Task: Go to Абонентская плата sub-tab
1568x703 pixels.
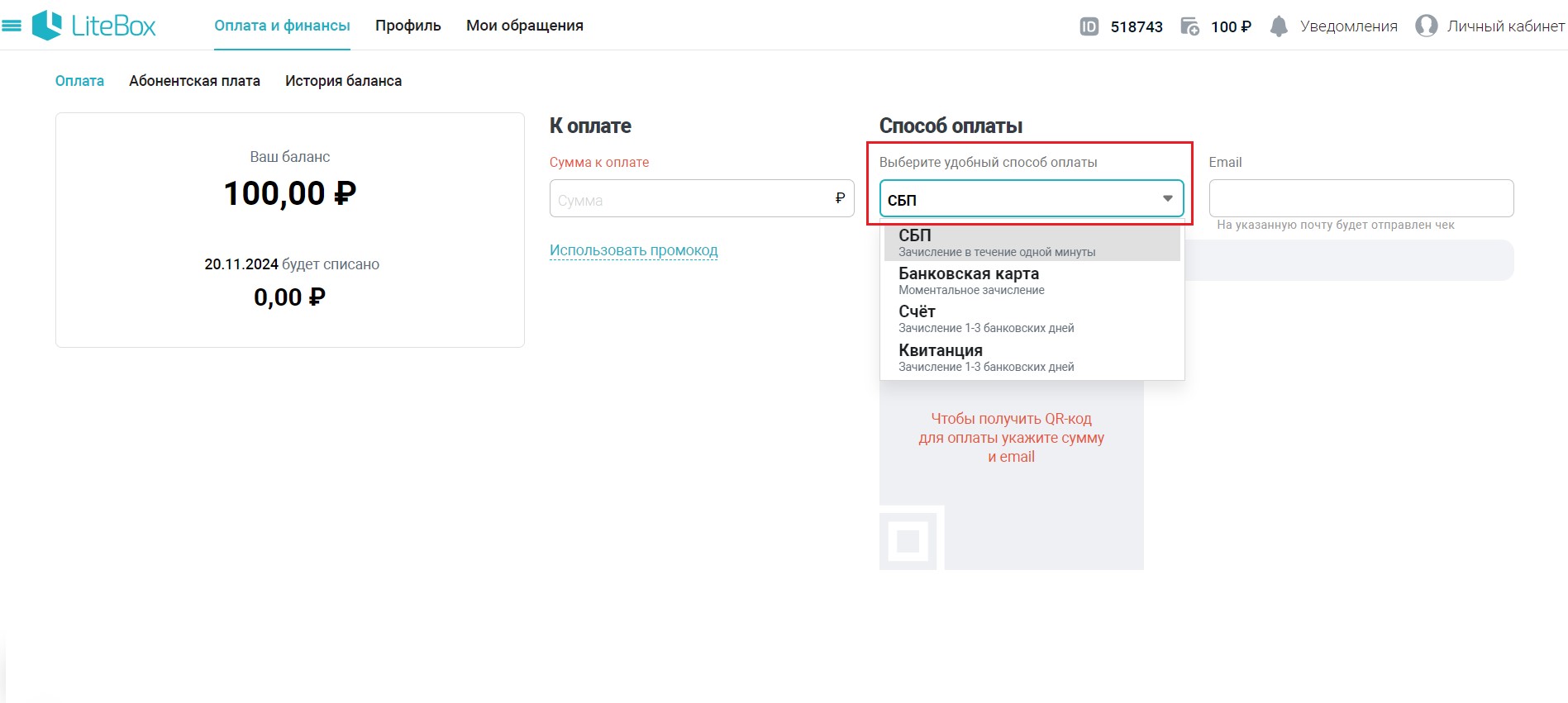Action: pyautogui.click(x=194, y=81)
